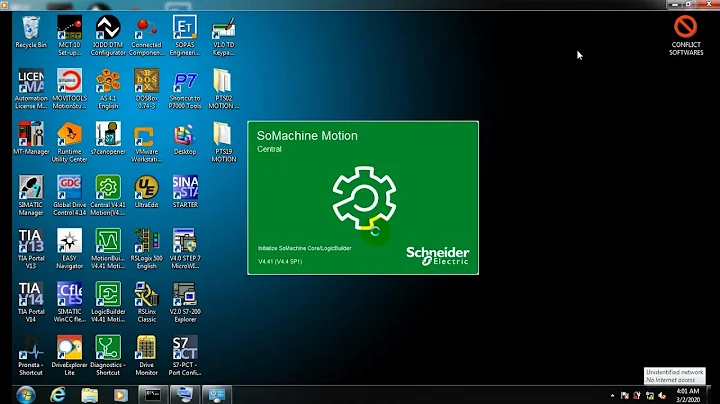The image size is (720, 404).
Task: Launch SINAMICS STARTER icon
Action: pos(185,191)
